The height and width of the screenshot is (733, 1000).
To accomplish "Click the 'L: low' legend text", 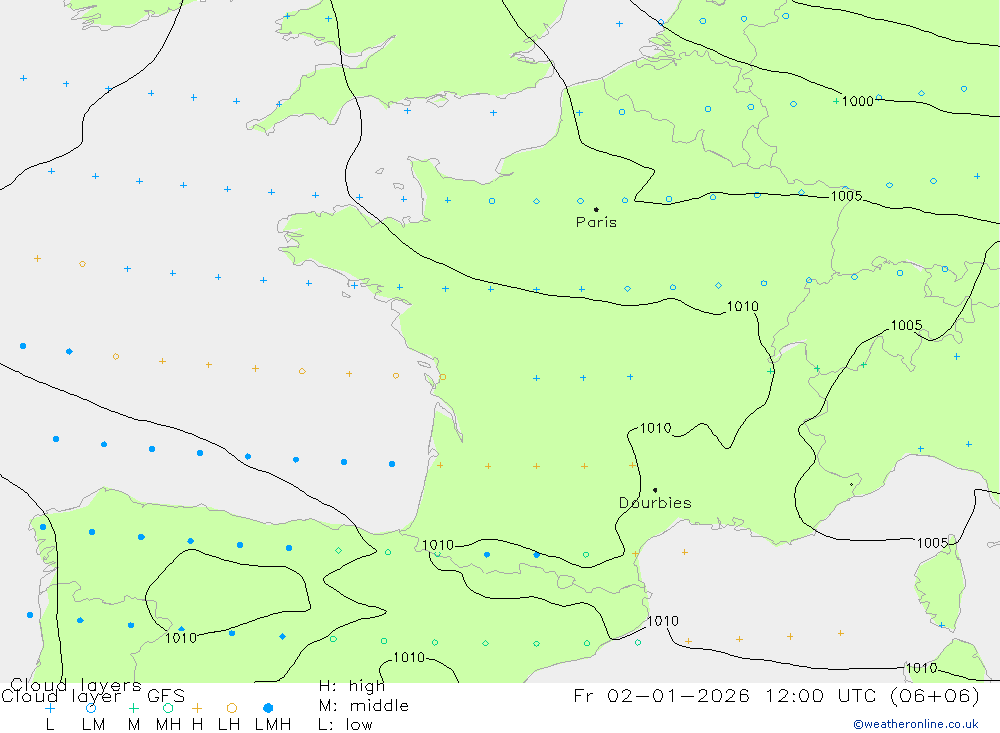I will [x=345, y=725].
